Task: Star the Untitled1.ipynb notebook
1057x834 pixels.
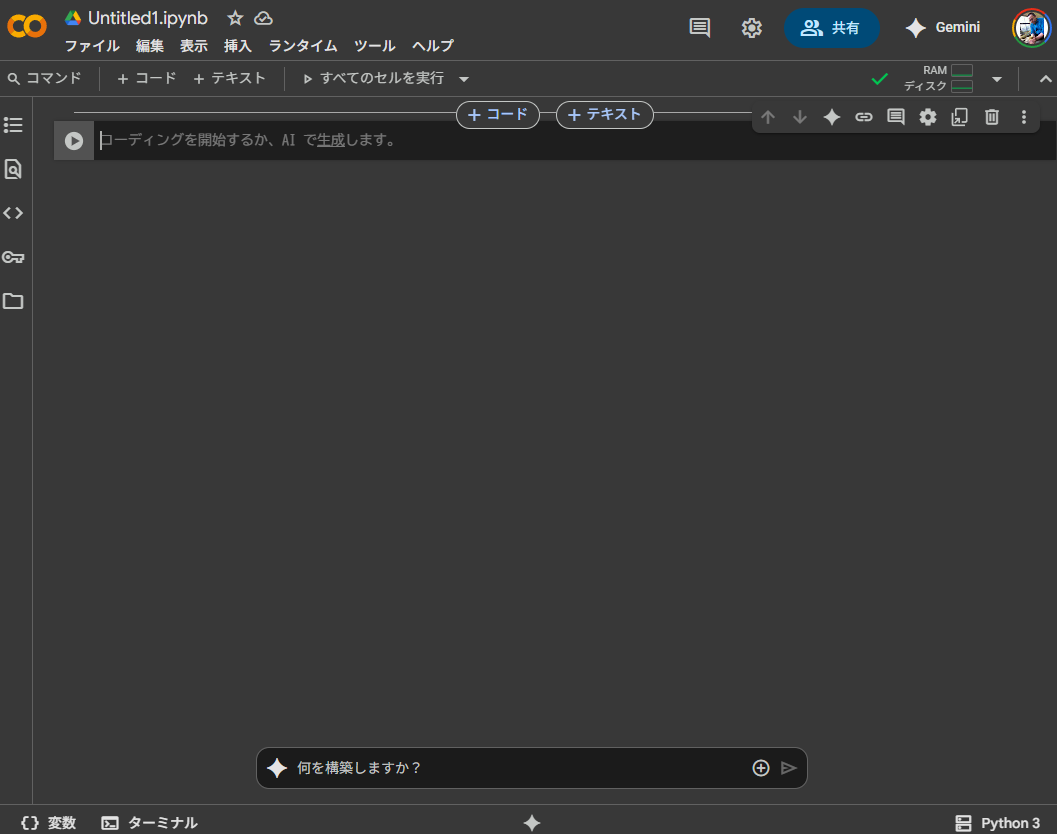Action: click(235, 18)
